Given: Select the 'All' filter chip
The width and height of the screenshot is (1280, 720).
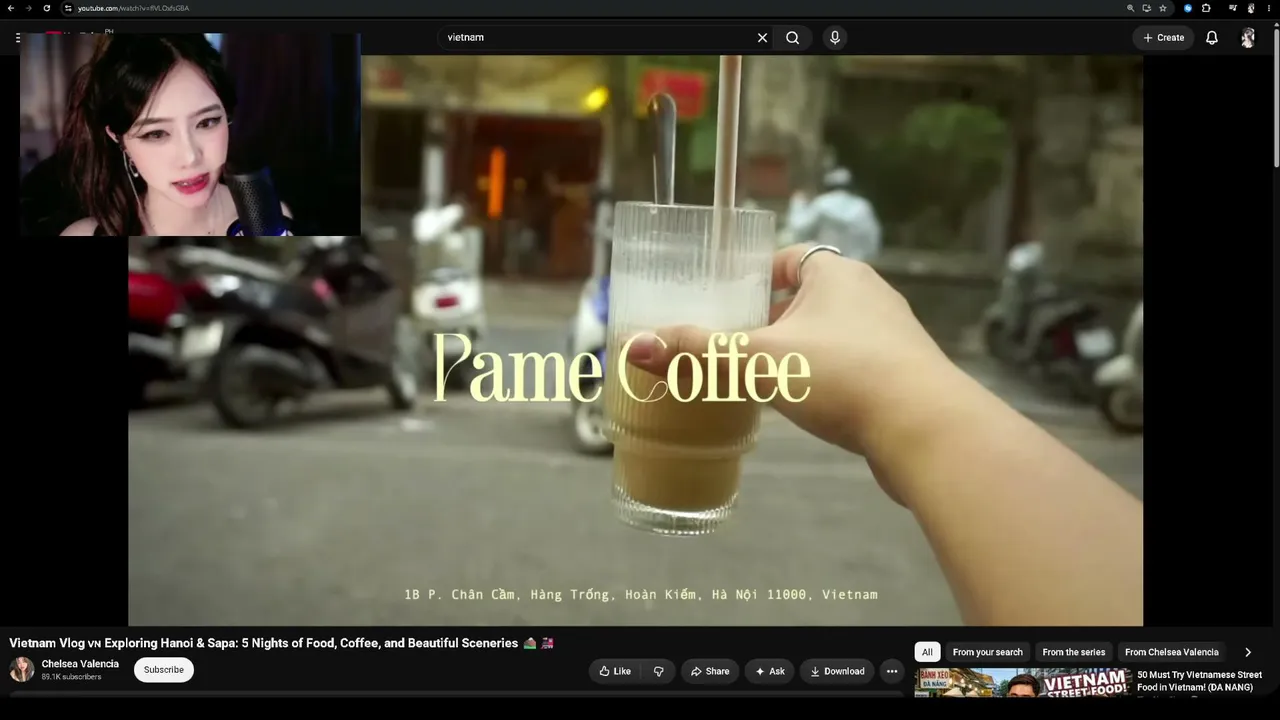Looking at the screenshot, I should click(x=927, y=652).
